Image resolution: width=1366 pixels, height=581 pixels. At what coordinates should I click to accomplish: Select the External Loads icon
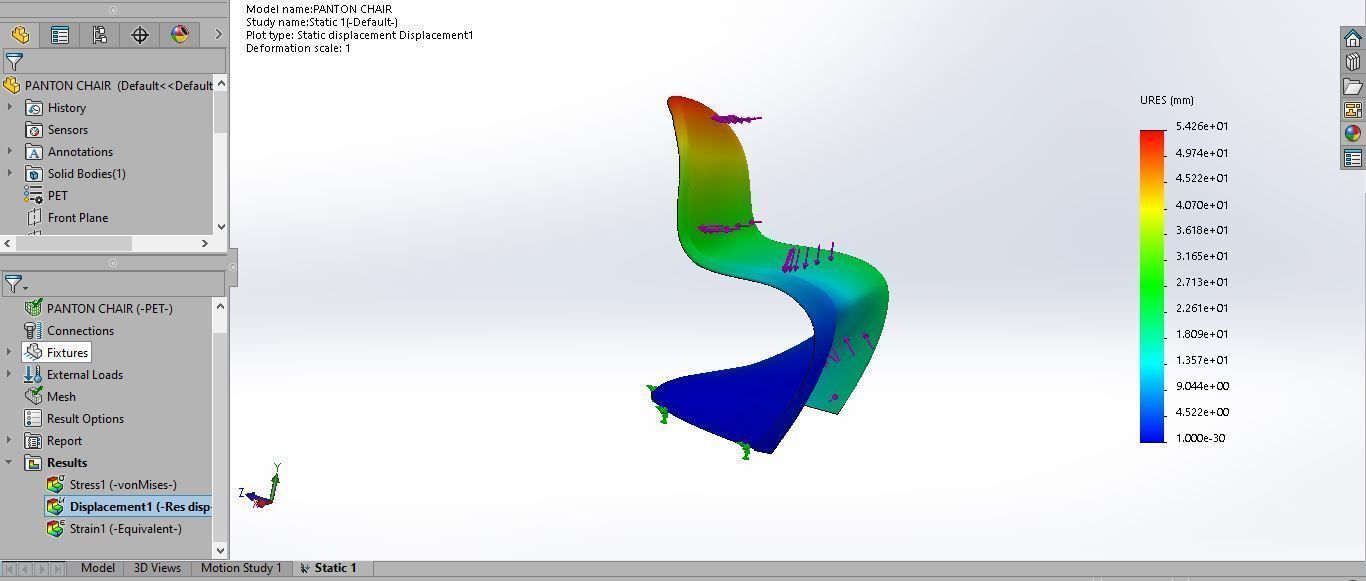[33, 374]
